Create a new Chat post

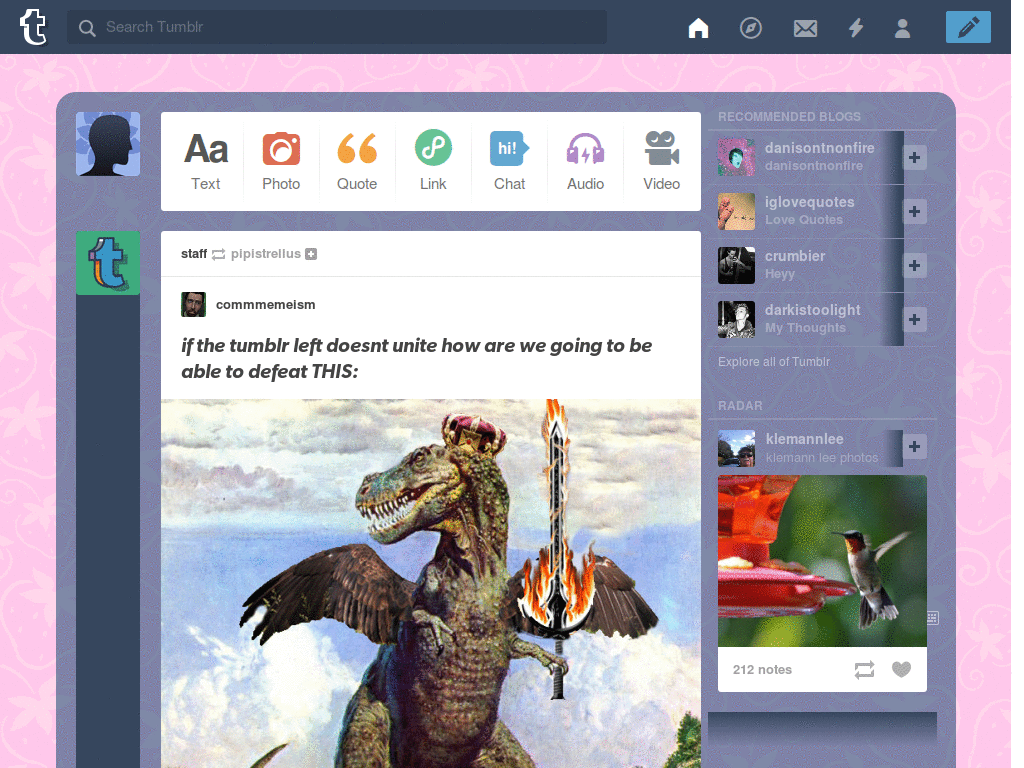[x=509, y=161]
